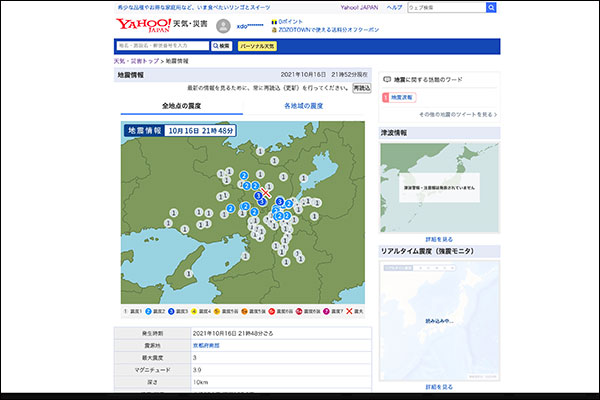Click the speech bubble icon beside 地震に関する話題のワード
Viewport: 600px width, 400px height.
click(387, 77)
